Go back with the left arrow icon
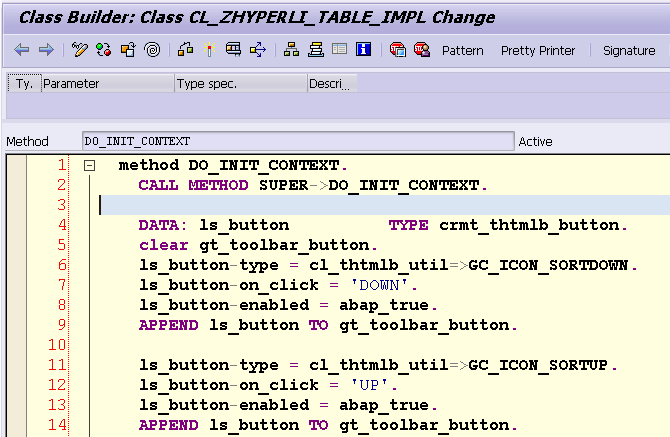 (x=22, y=50)
